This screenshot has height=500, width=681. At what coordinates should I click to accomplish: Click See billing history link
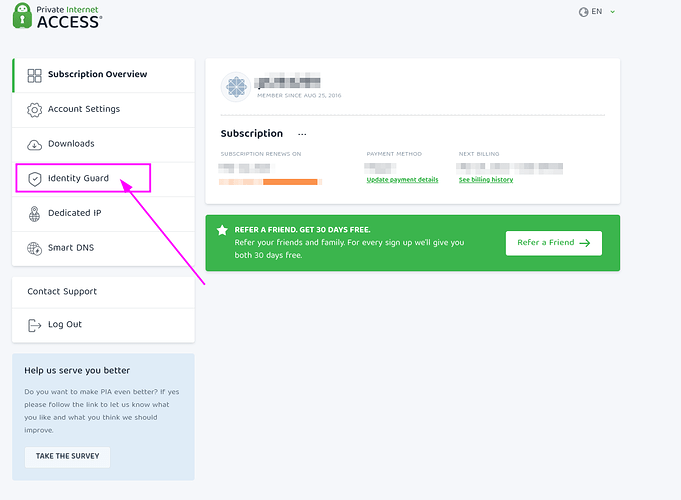click(486, 180)
